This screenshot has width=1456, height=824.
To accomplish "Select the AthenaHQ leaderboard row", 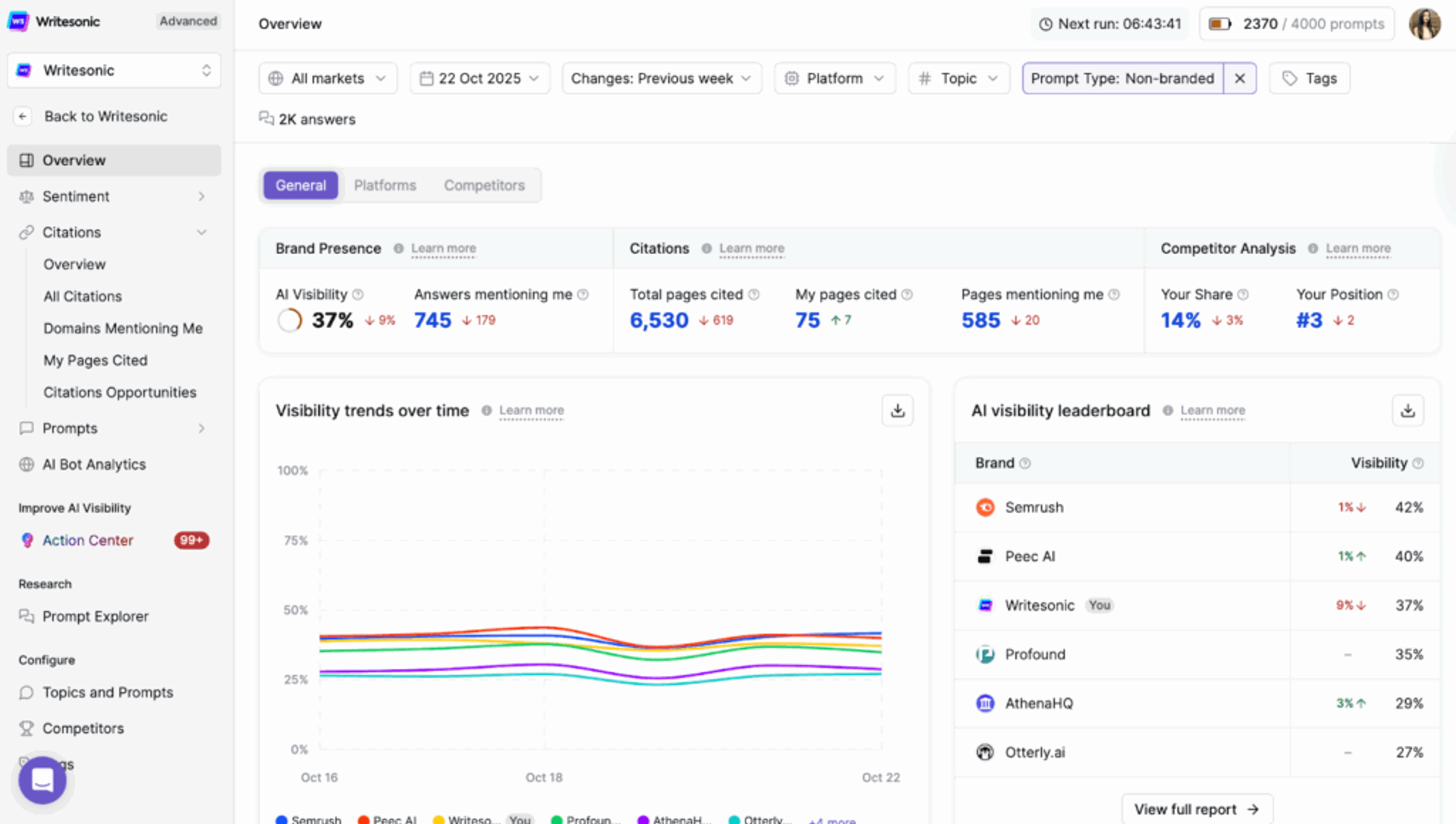I will (1197, 703).
